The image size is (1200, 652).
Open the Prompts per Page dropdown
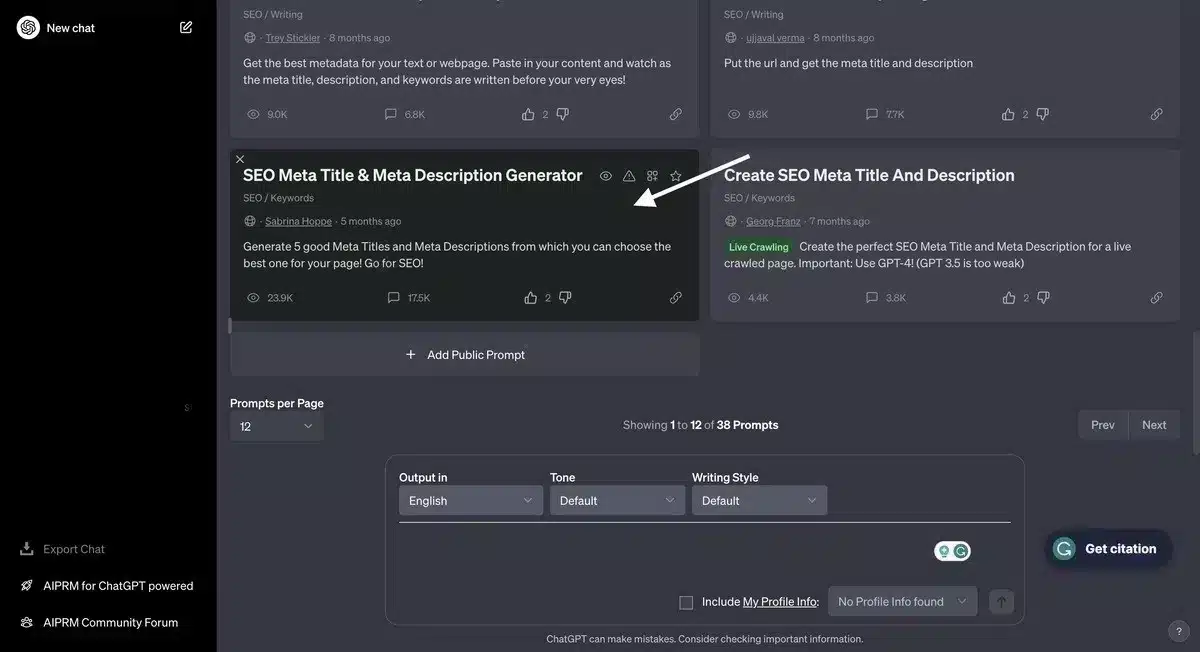click(x=277, y=426)
